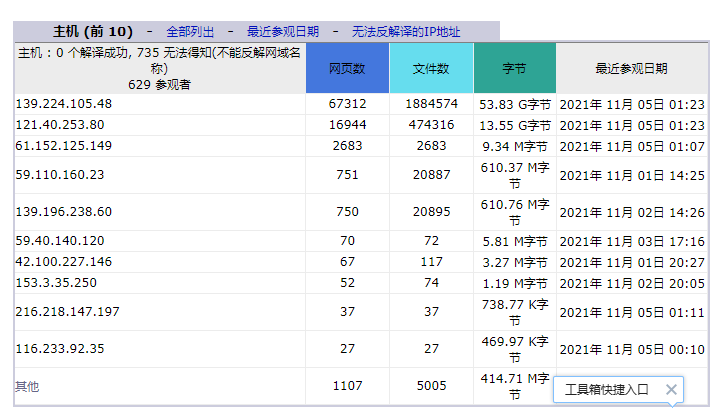
Task: Close the 工具箱快捷入口 popup
Action: click(x=671, y=390)
